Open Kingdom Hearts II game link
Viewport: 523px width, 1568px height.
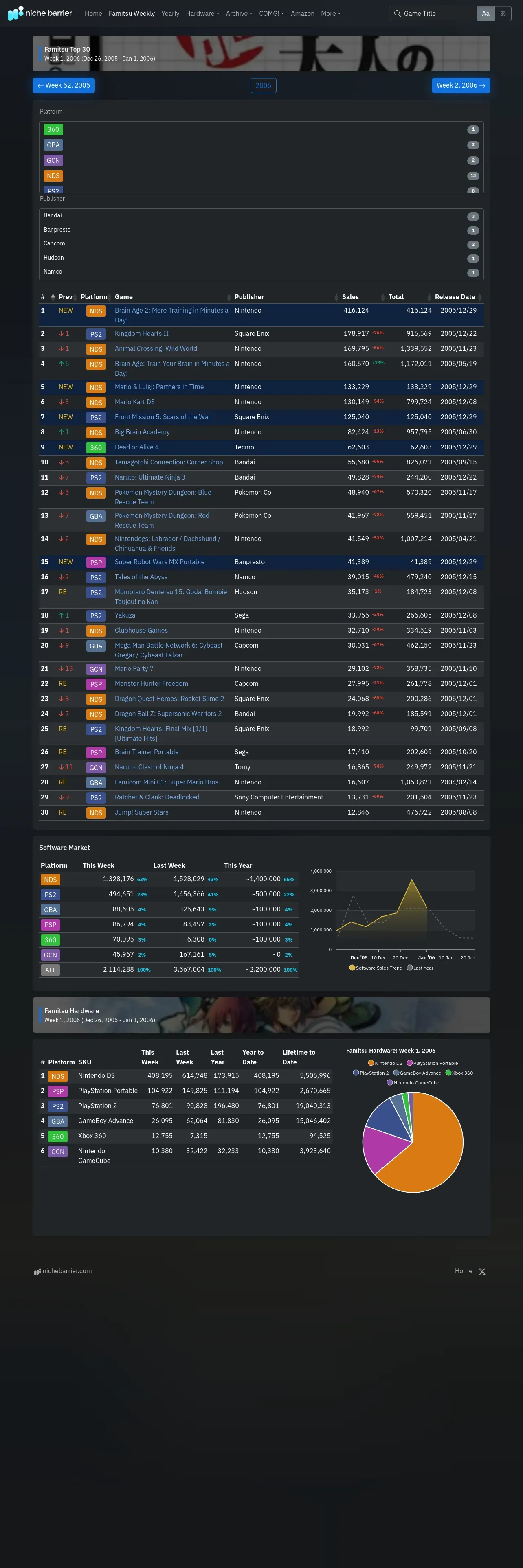(141, 333)
